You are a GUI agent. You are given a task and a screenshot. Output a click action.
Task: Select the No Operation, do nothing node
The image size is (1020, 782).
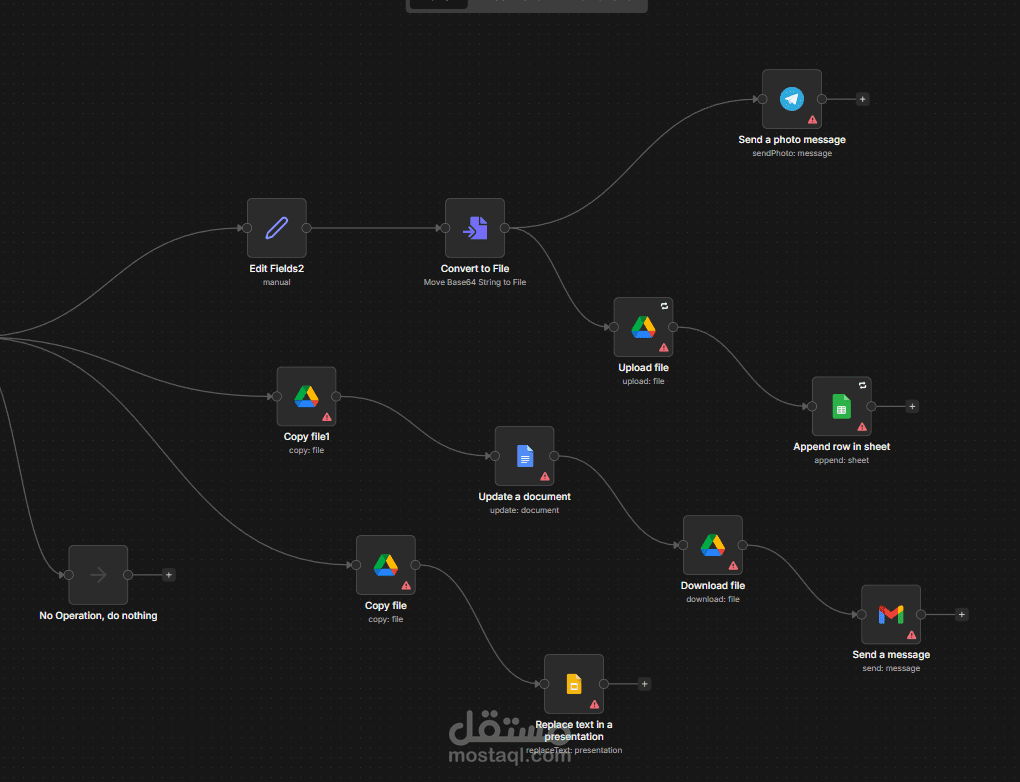[98, 574]
